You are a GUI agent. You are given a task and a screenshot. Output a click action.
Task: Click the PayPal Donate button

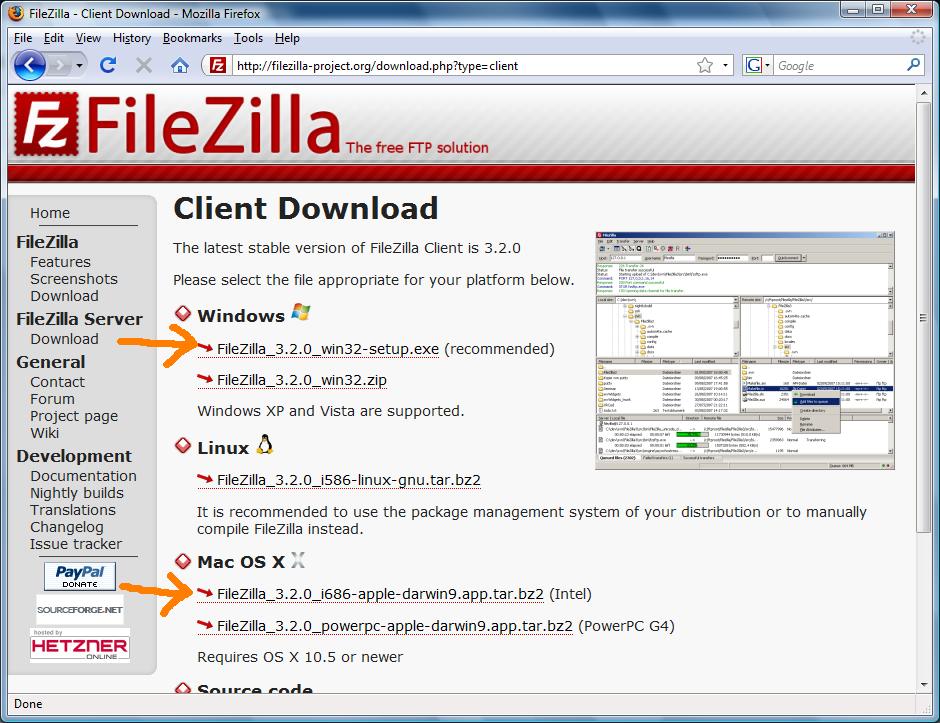click(x=80, y=576)
